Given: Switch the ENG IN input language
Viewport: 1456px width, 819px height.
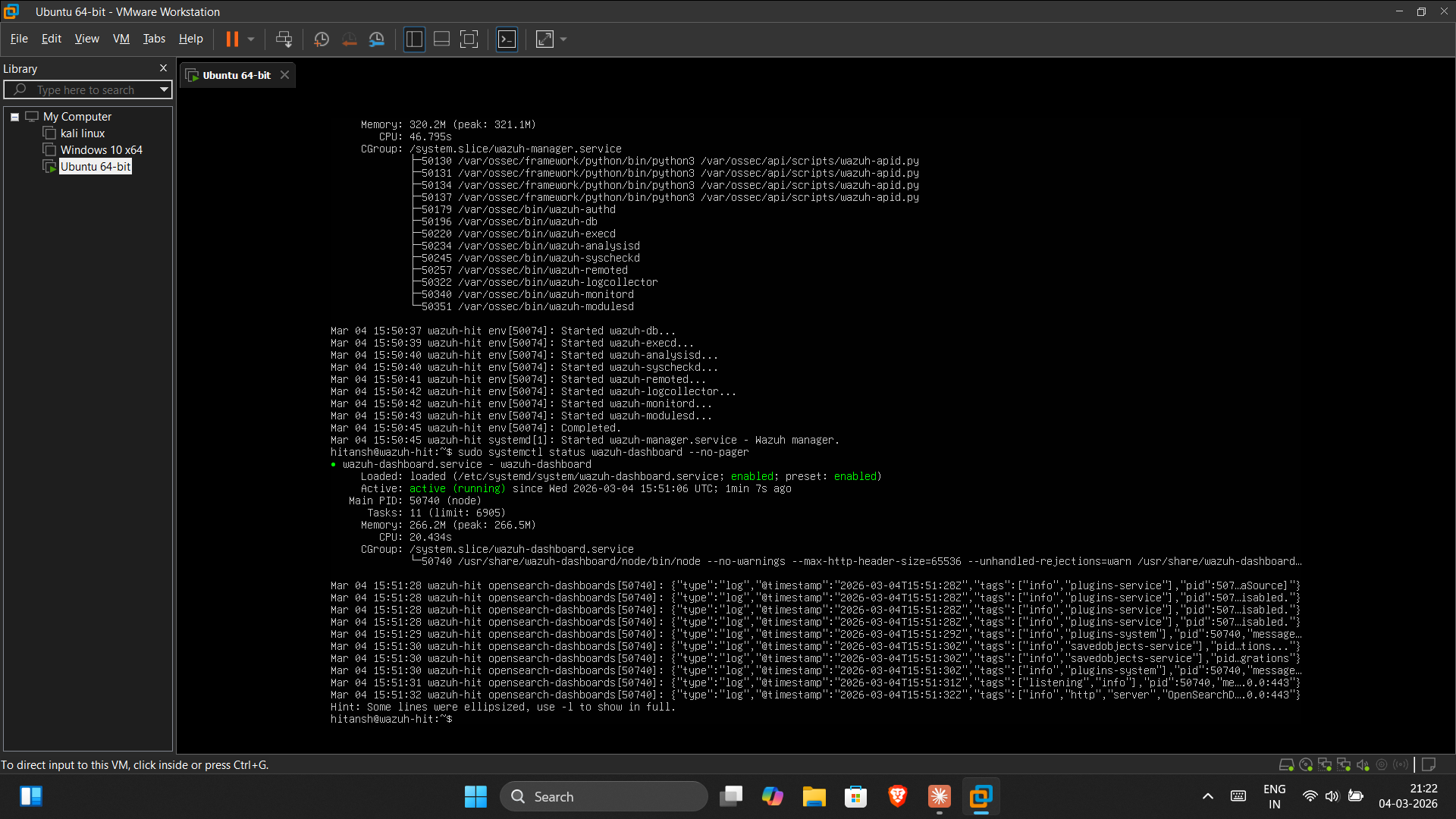Looking at the screenshot, I should click(1275, 797).
